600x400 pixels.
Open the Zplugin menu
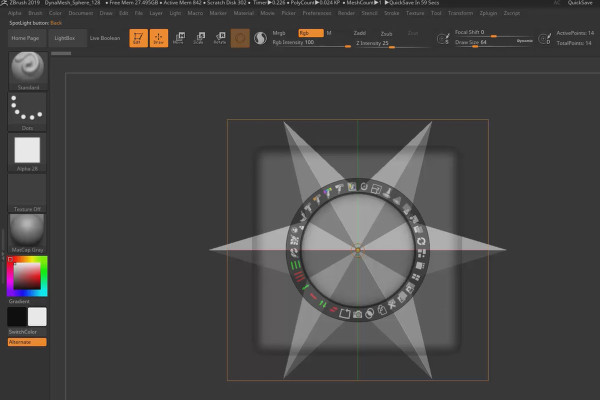click(488, 13)
